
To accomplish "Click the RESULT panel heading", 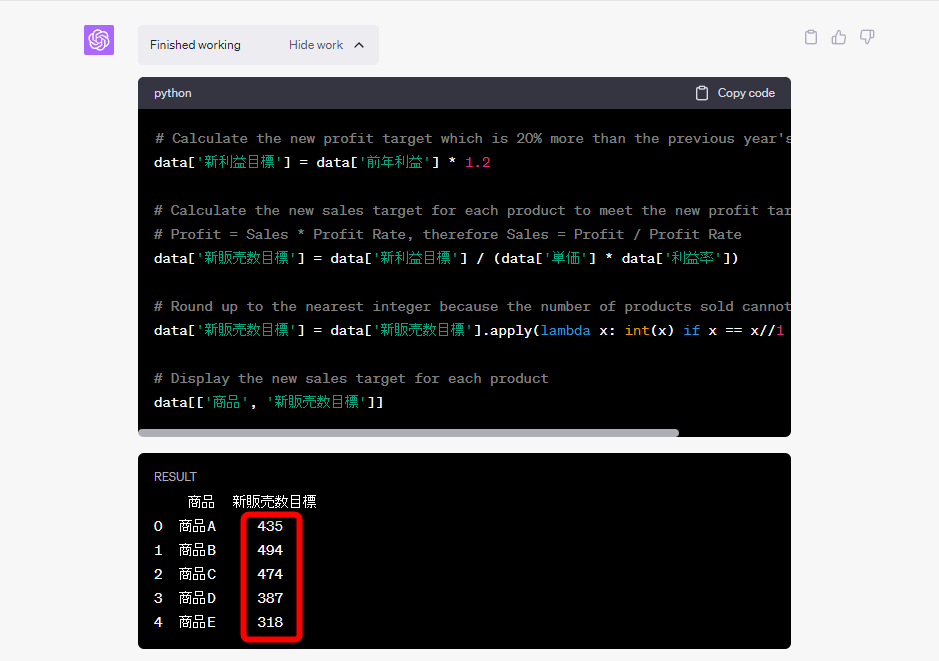I will (x=175, y=477).
